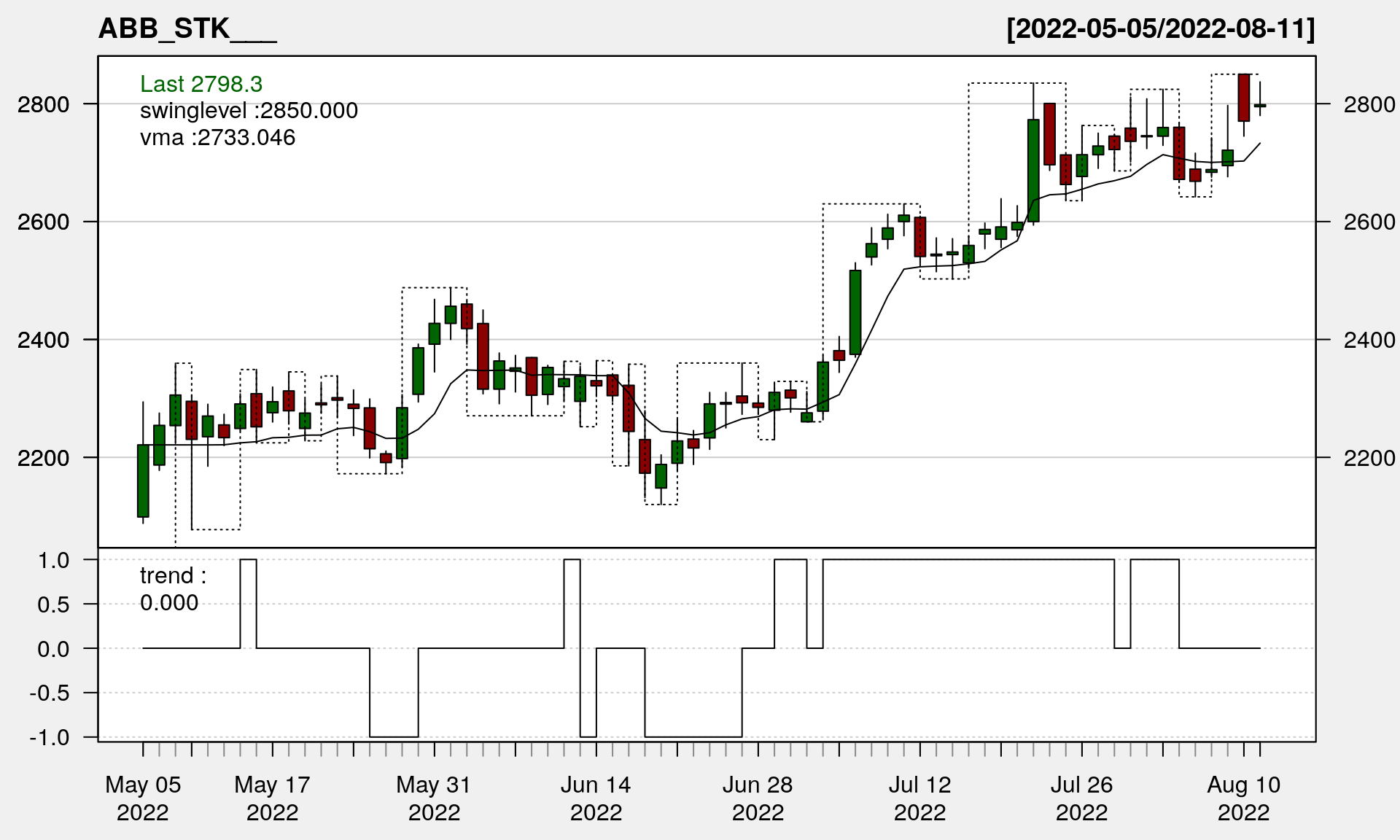
Task: Click the left 2400 price axis label
Action: 44,340
